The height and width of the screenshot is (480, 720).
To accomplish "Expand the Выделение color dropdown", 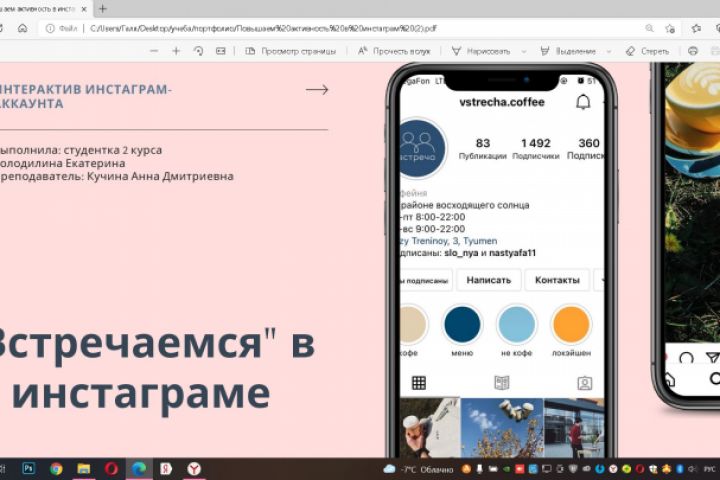I will 609,51.
